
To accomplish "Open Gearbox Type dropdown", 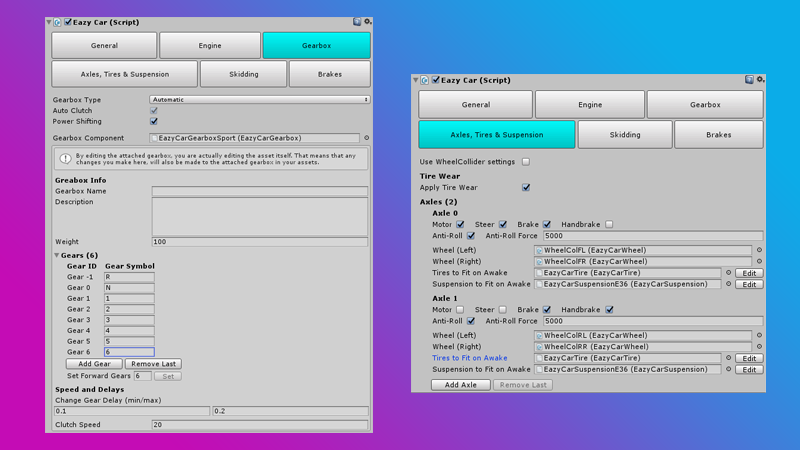I will [x=260, y=99].
